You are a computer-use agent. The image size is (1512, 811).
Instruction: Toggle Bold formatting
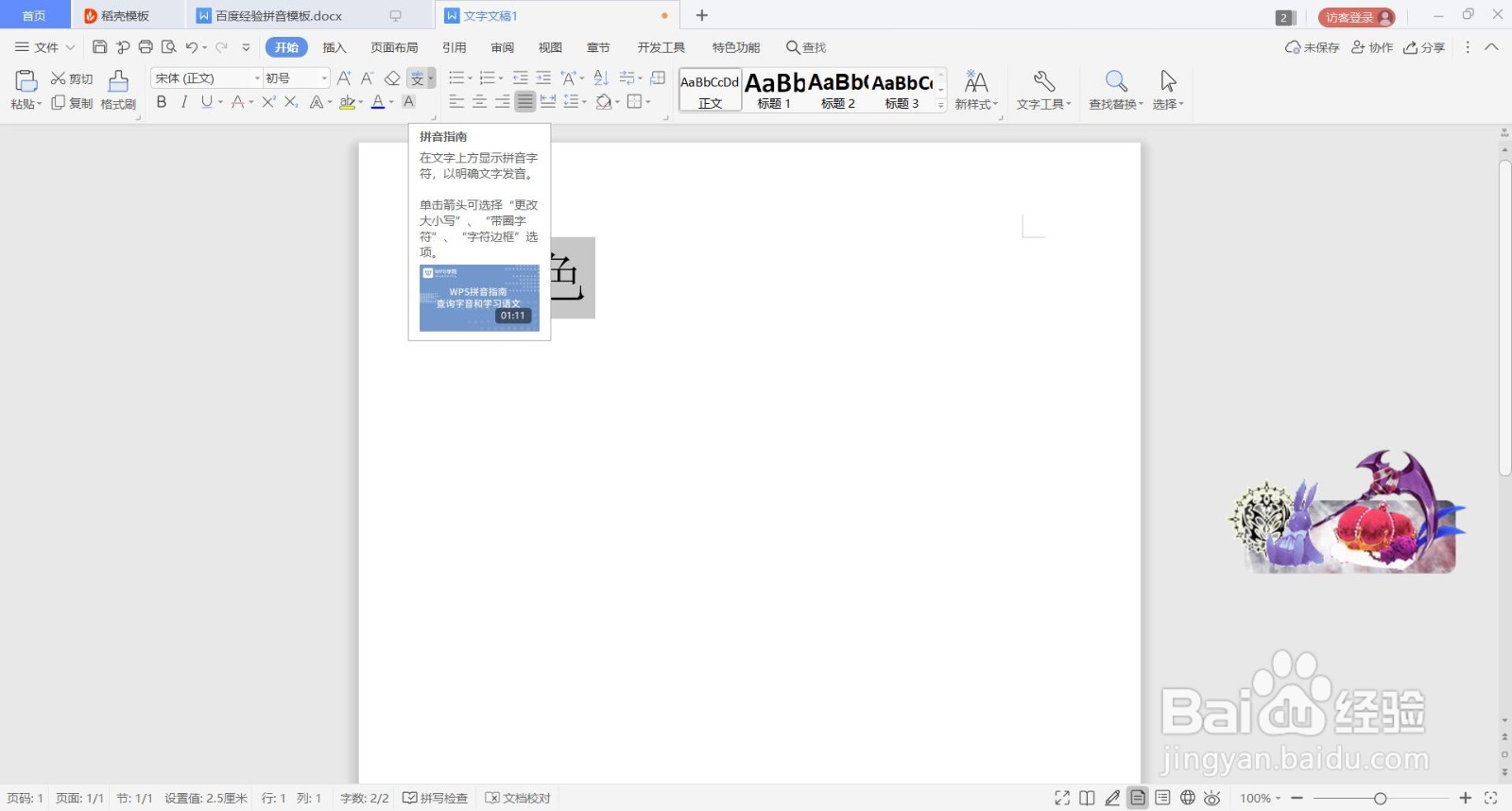[162, 102]
